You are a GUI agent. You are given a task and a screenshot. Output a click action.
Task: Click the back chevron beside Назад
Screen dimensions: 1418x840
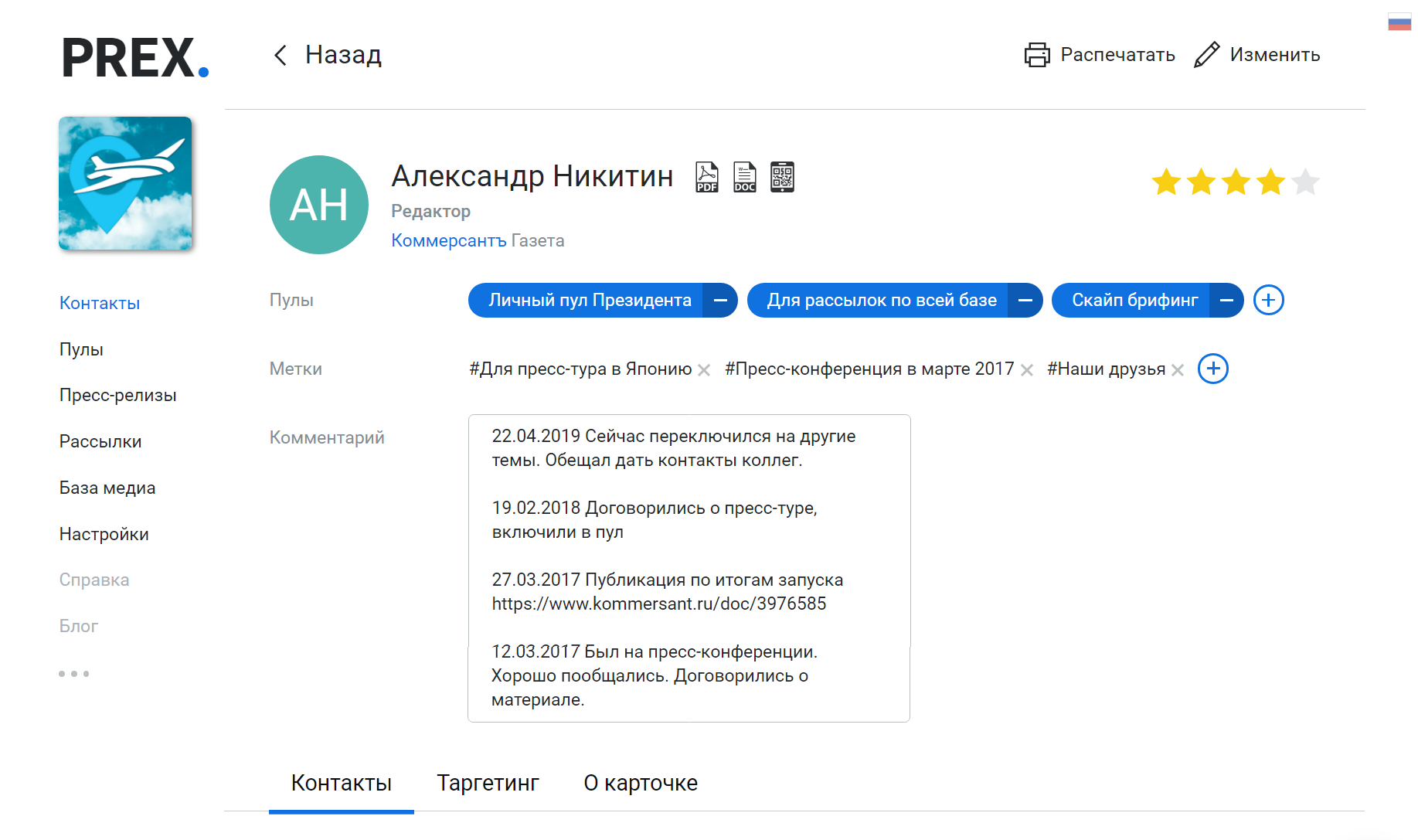(x=279, y=55)
